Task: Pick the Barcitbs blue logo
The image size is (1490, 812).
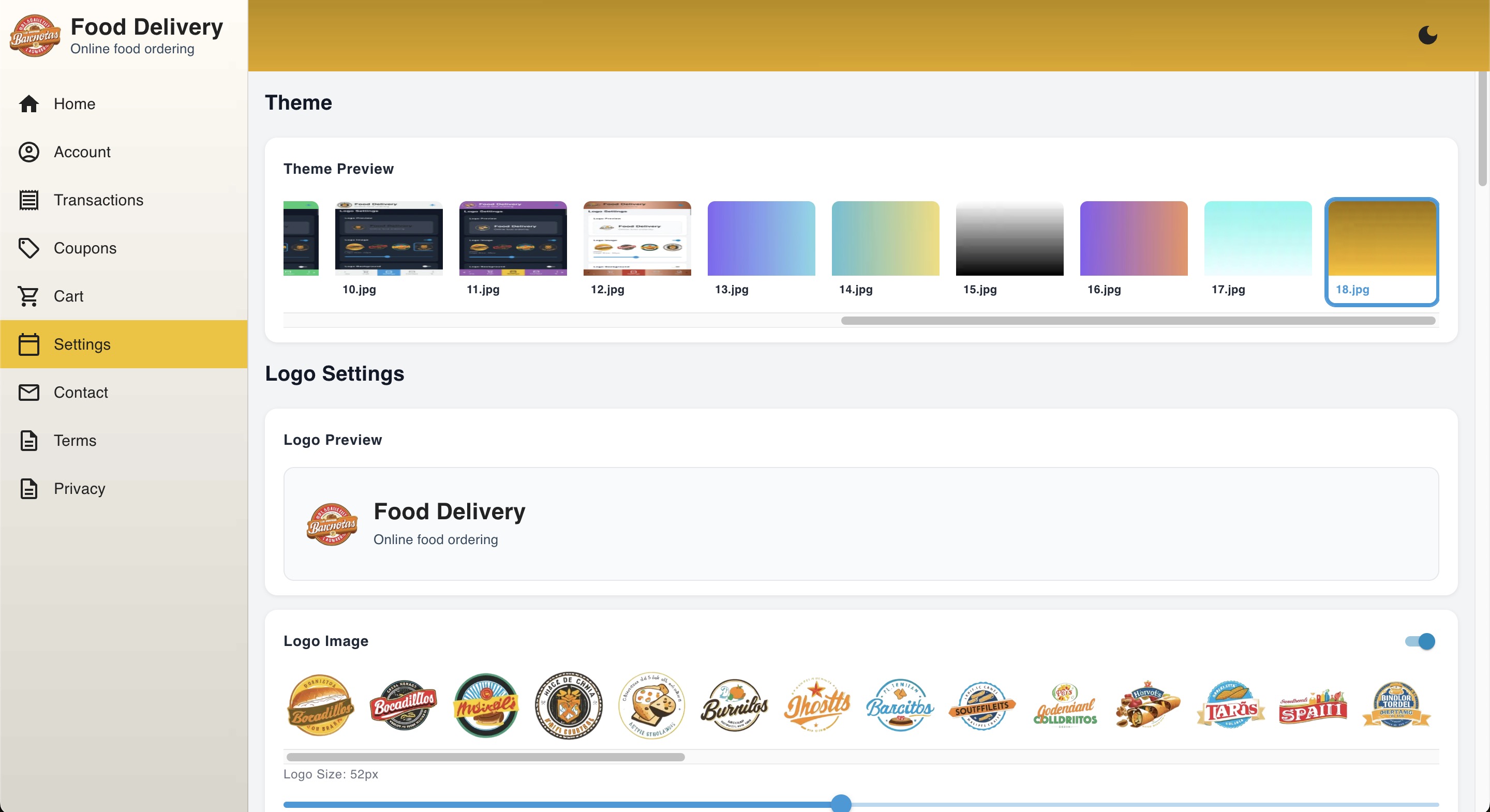Action: 900,705
